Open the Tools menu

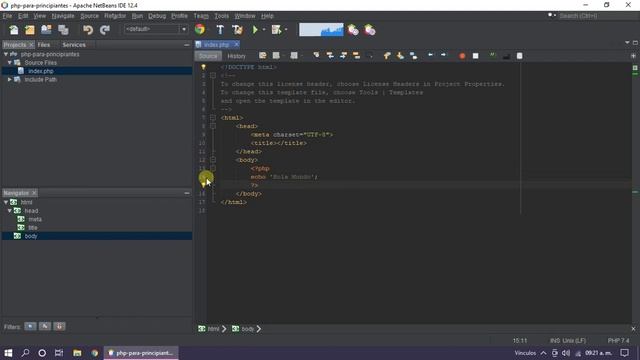click(x=222, y=16)
